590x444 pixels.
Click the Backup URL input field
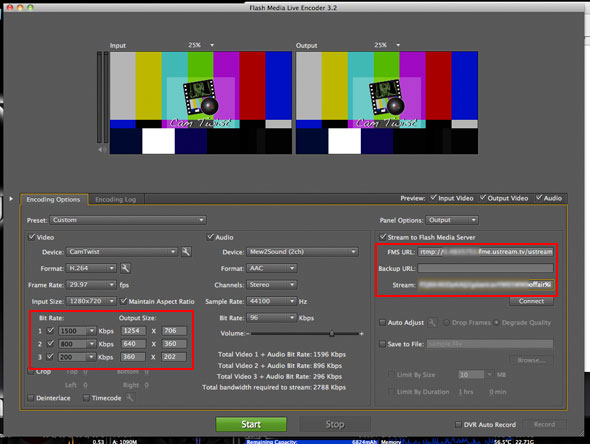[x=486, y=268]
